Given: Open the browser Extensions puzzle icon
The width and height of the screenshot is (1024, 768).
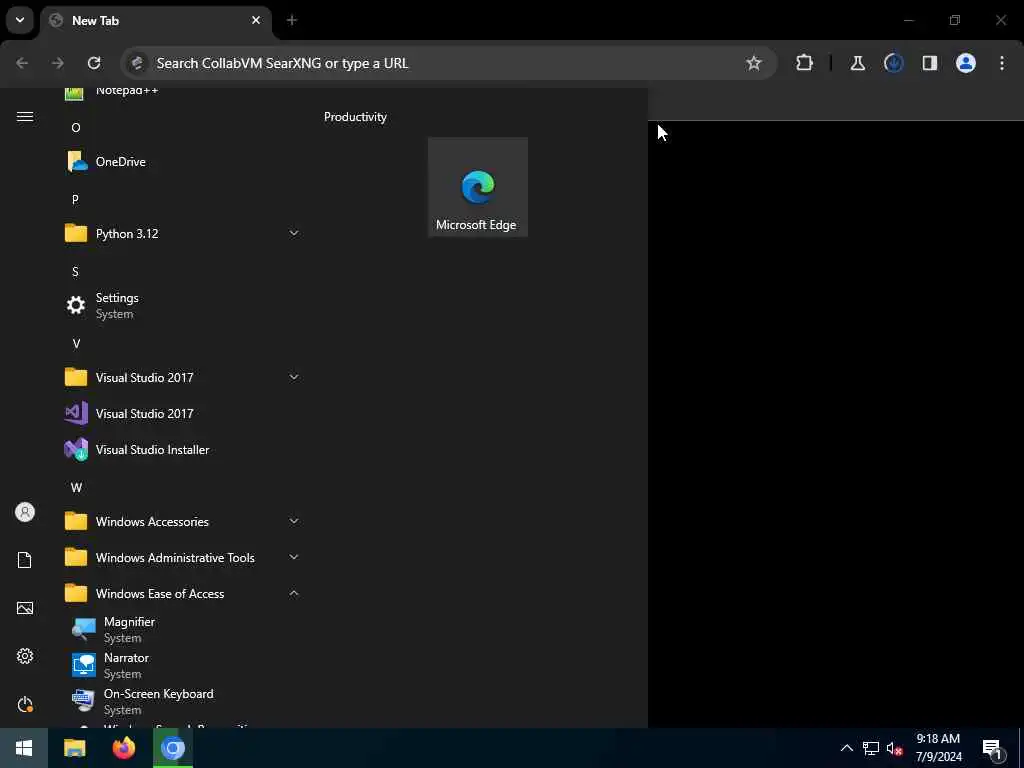Looking at the screenshot, I should (805, 63).
